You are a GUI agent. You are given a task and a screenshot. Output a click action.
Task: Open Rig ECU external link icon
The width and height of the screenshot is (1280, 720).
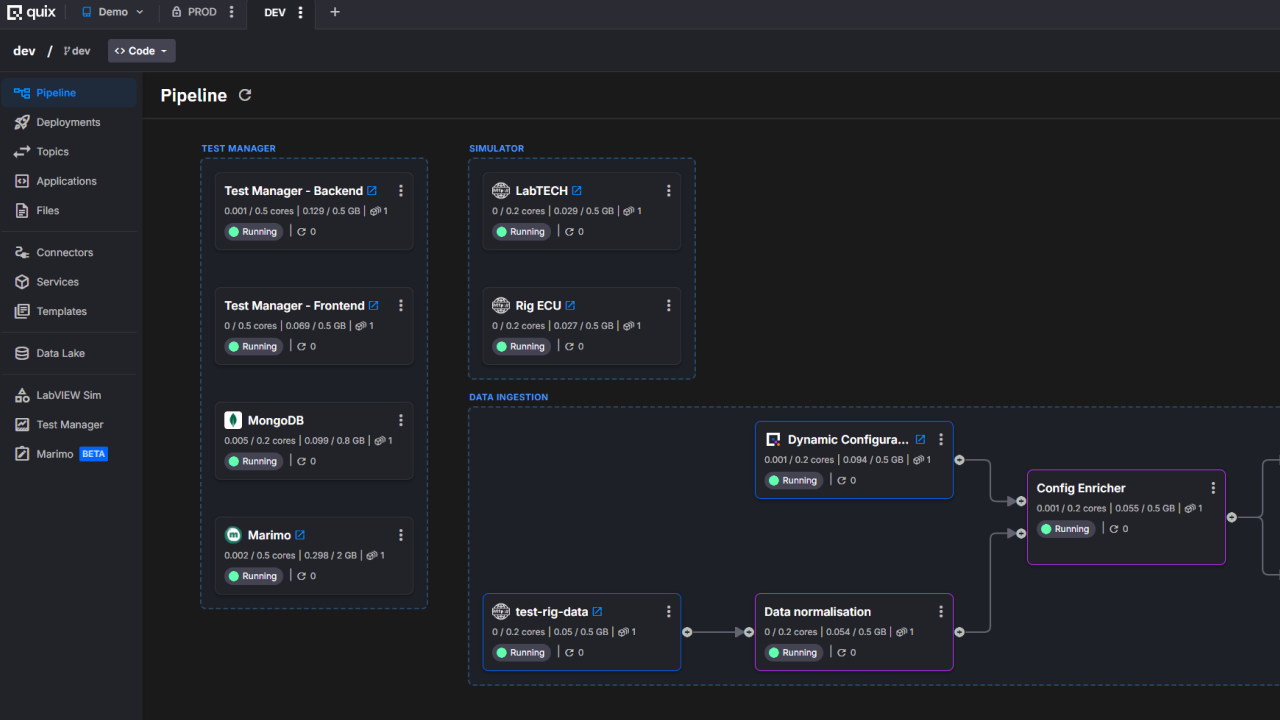tap(570, 306)
